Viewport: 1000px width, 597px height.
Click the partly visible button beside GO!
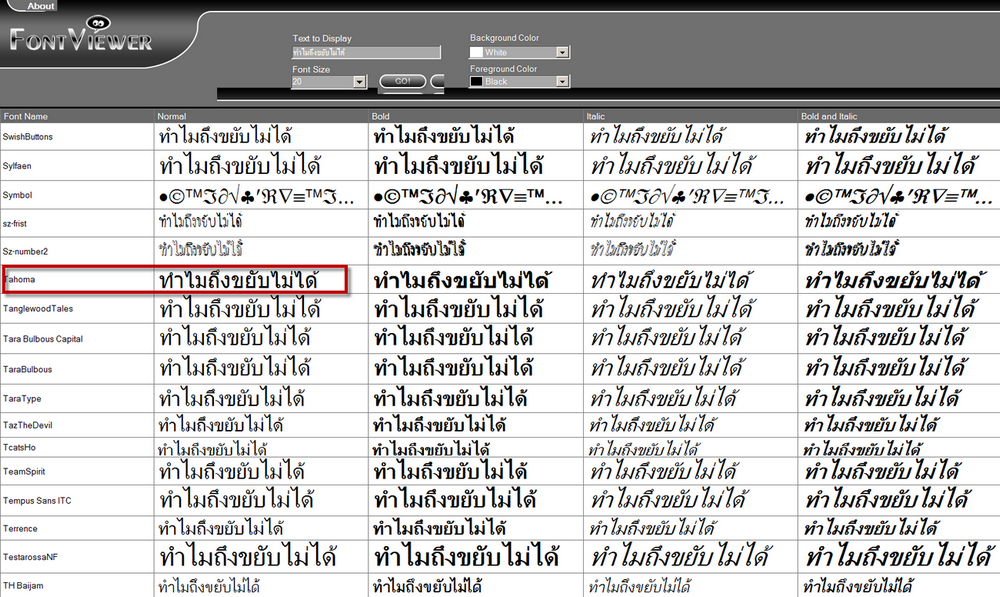(438, 82)
